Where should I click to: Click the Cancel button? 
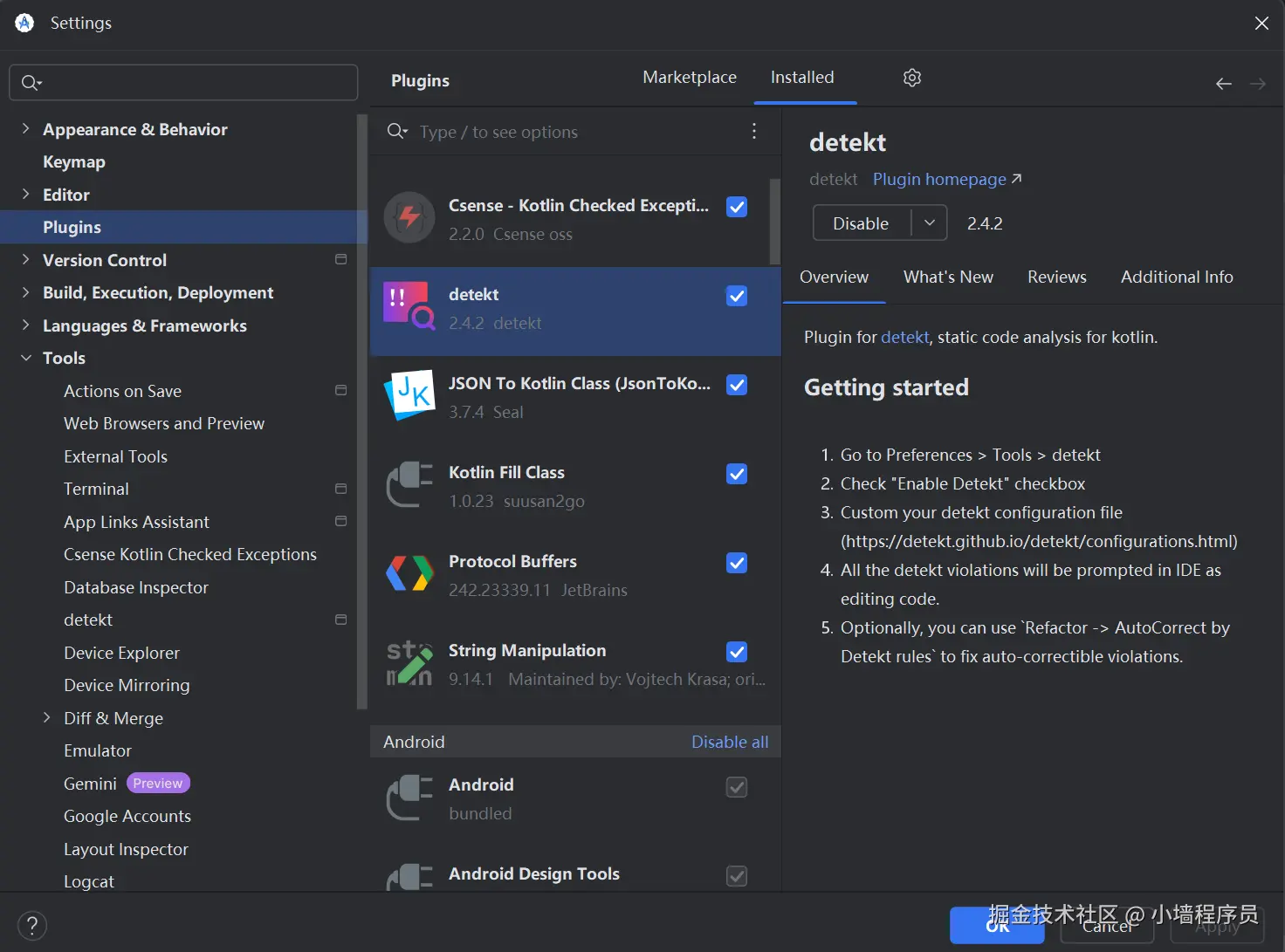click(1107, 926)
